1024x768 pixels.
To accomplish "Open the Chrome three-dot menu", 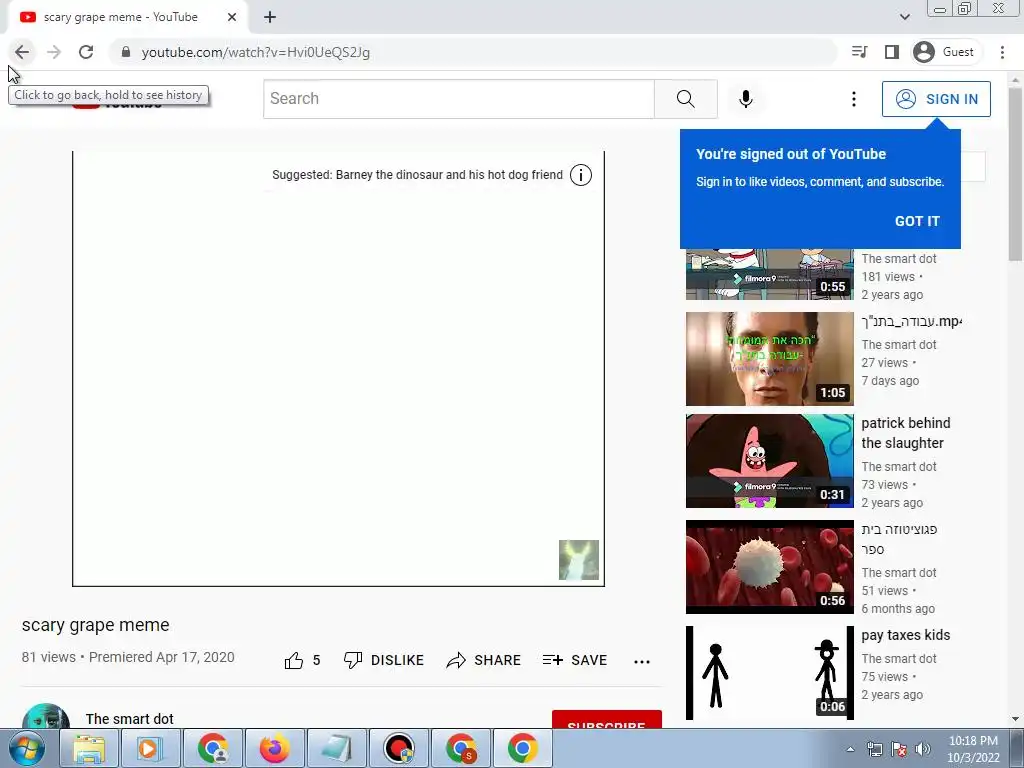I will tap(1002, 52).
